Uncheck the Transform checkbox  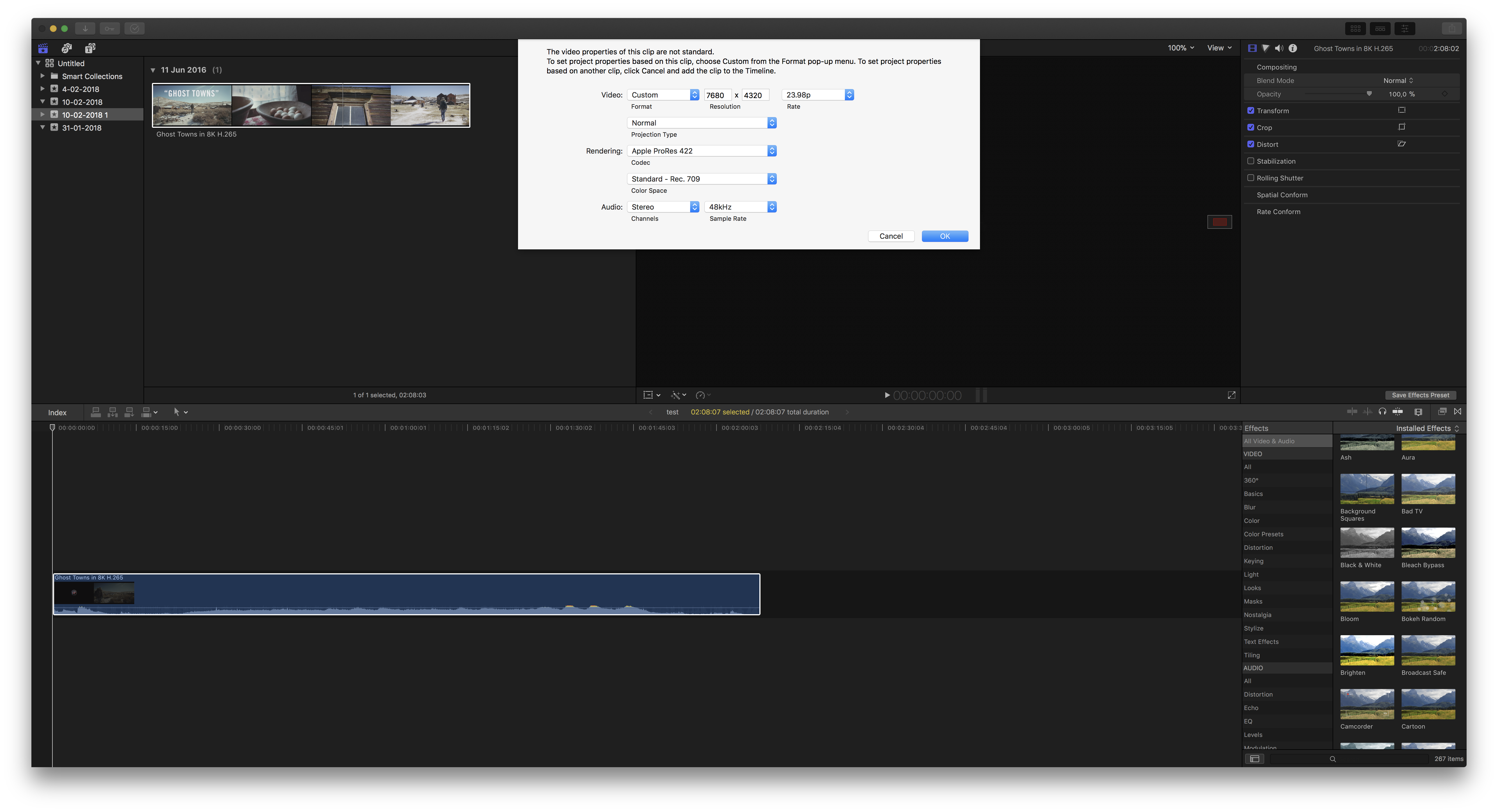tap(1251, 110)
